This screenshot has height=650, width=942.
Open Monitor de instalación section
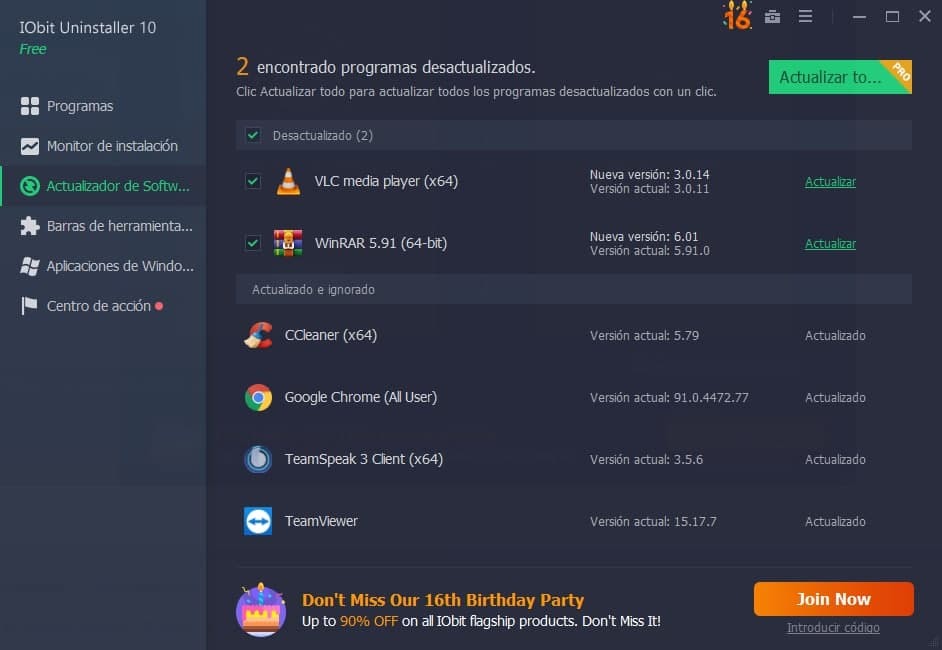pos(103,146)
